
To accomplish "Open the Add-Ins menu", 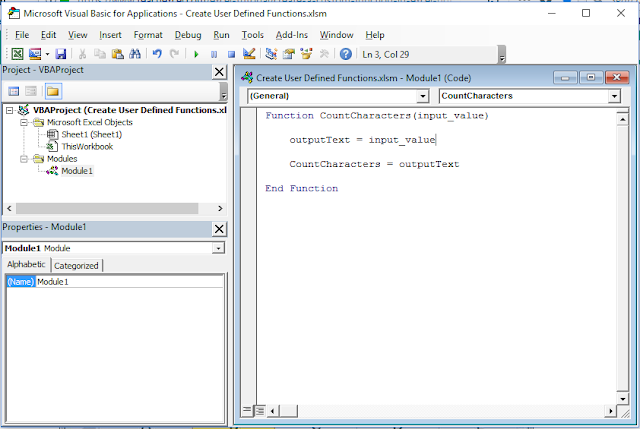I will (x=291, y=35).
